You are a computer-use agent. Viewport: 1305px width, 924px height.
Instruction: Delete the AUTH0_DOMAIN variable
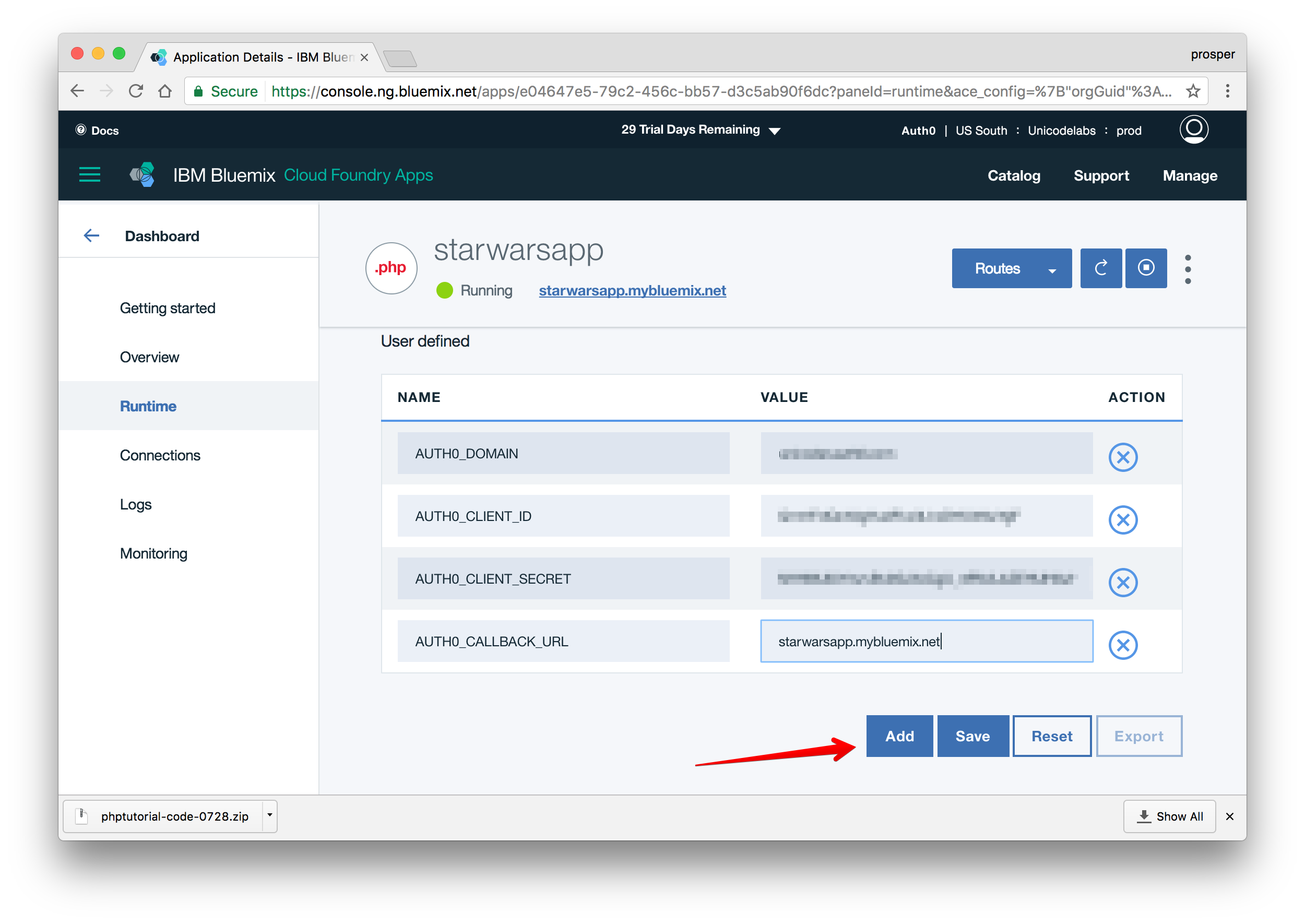(1122, 457)
